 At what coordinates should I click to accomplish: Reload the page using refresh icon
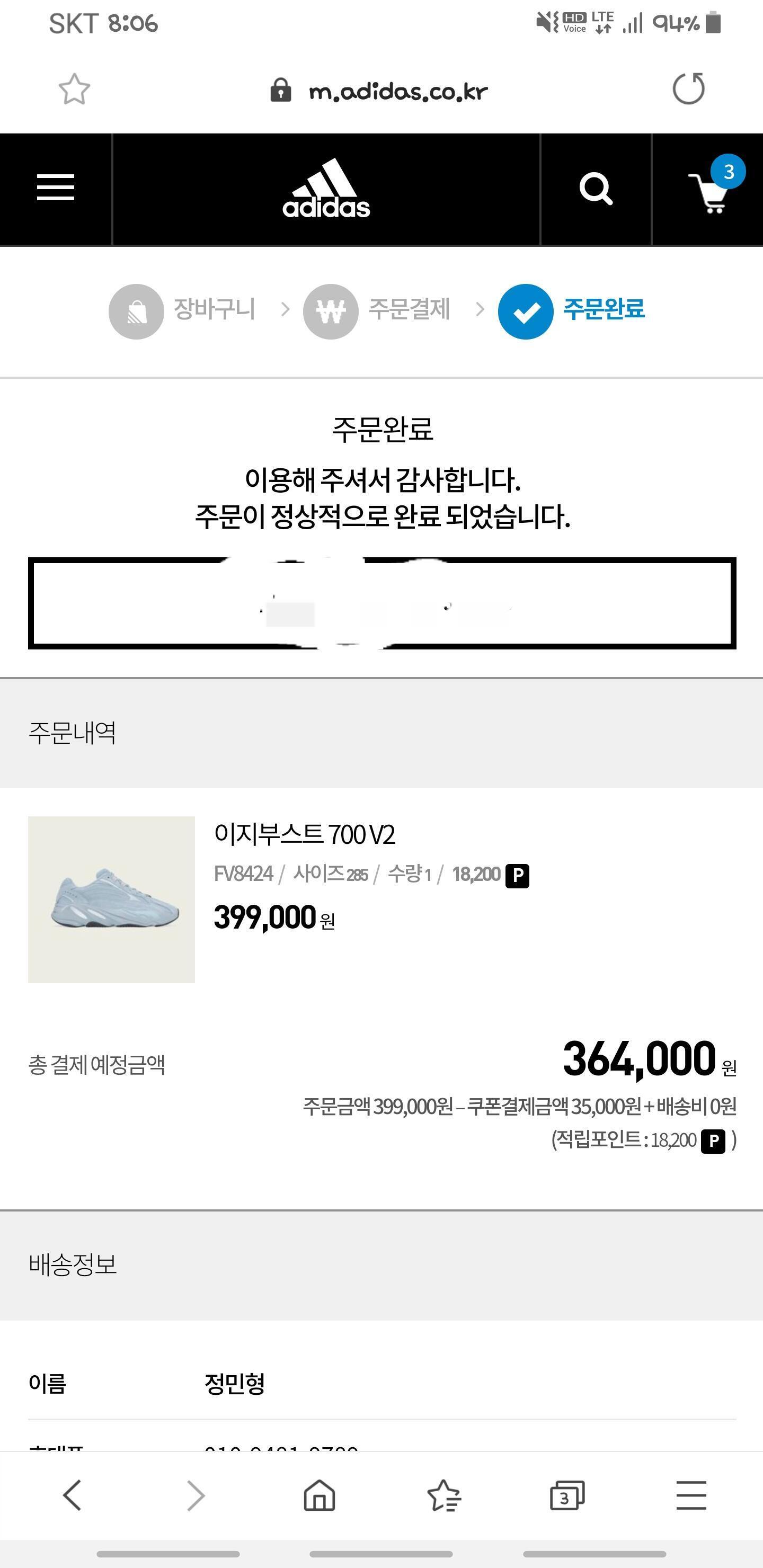pos(689,90)
